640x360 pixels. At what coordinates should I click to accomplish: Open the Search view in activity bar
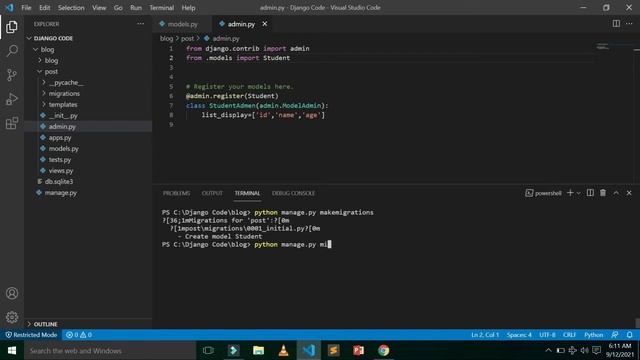(x=12, y=51)
